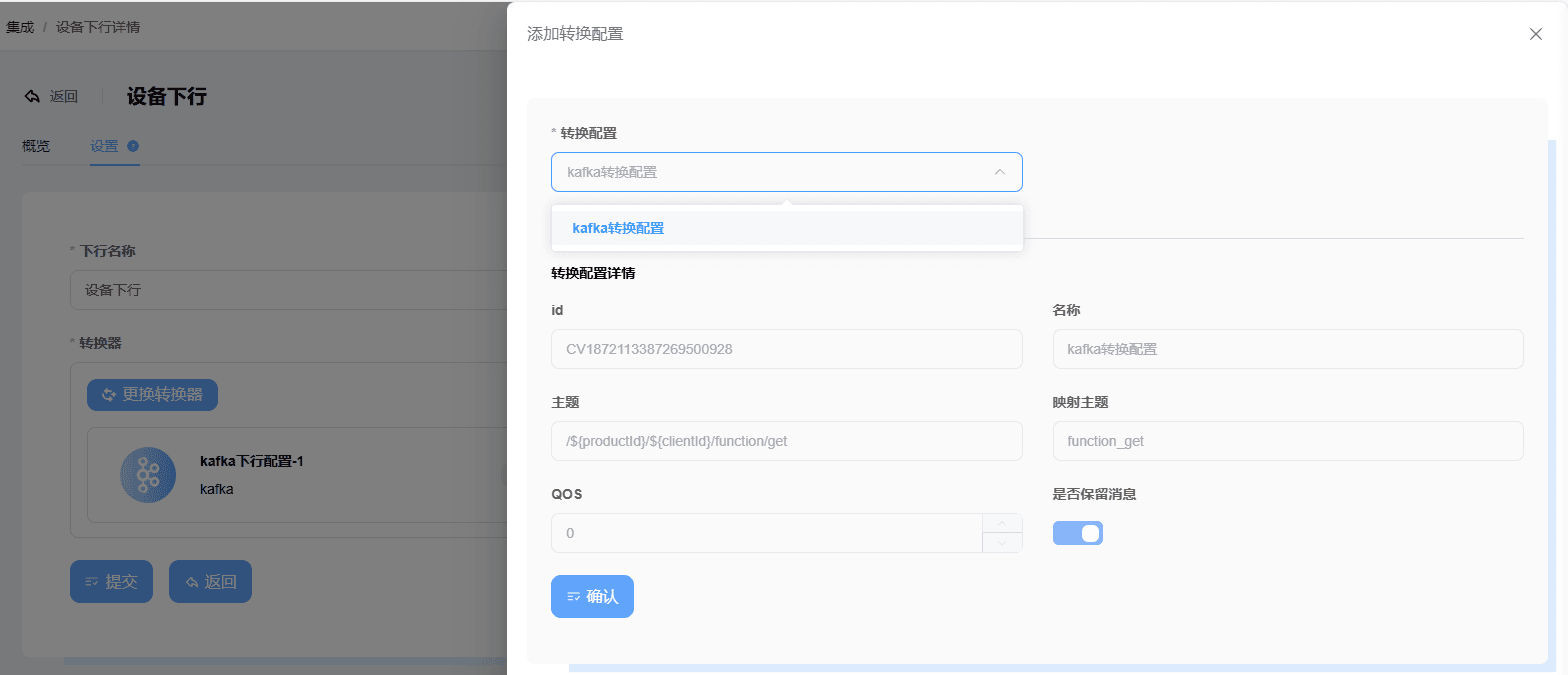Click the bottom 返回 button next to 提交
The image size is (1568, 675).
tap(210, 581)
